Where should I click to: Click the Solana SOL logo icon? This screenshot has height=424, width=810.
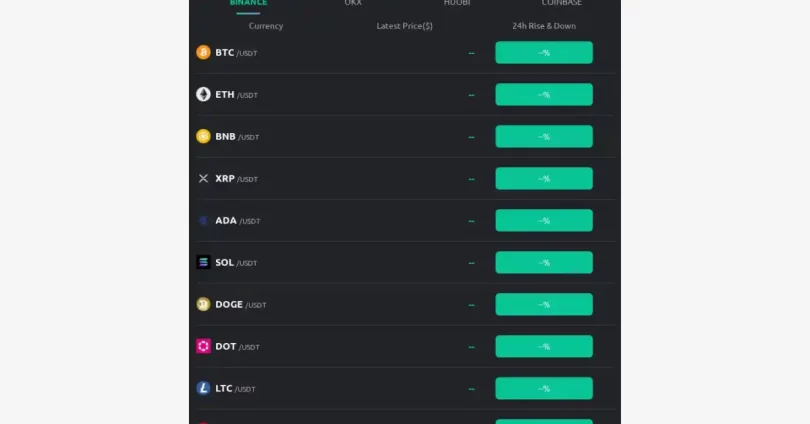[x=204, y=262]
